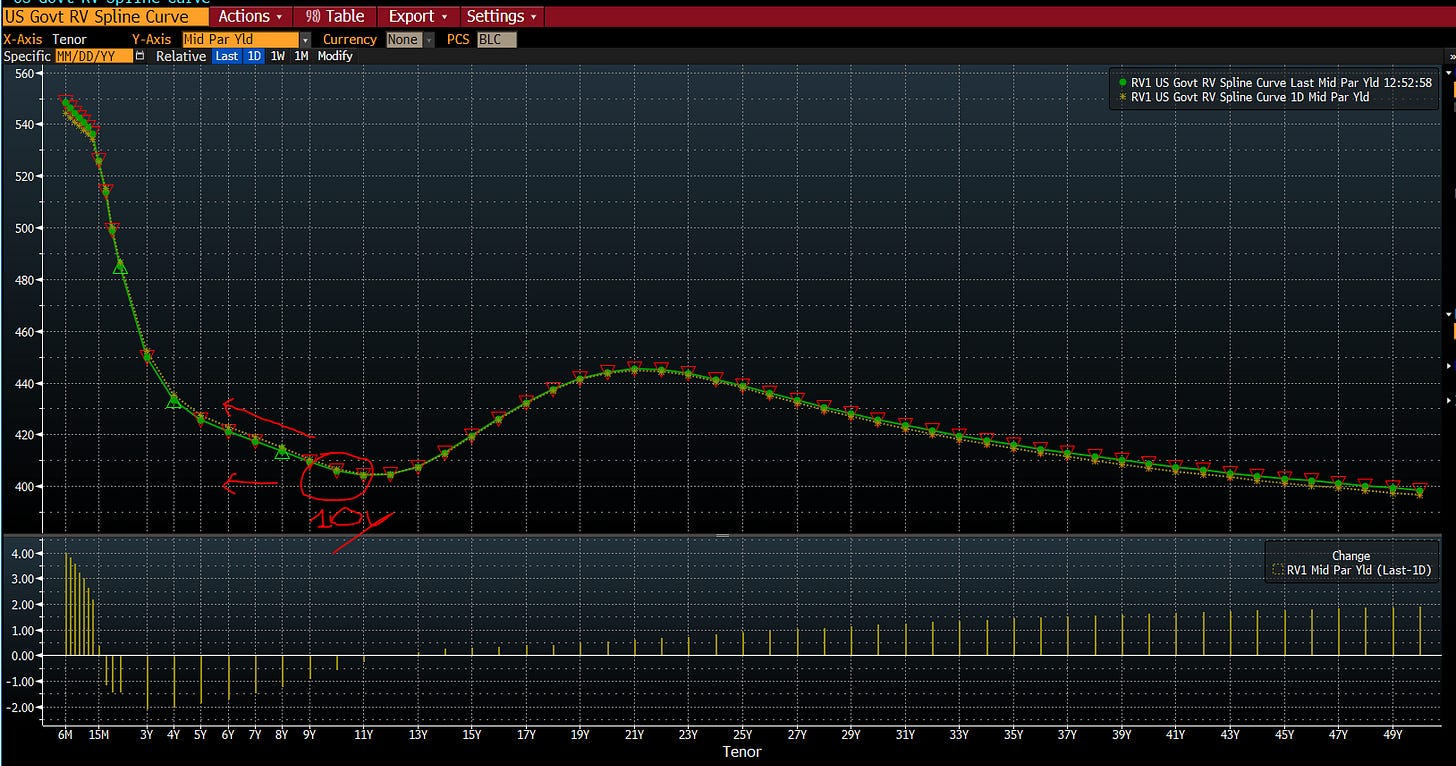Select legend entry 1D Mid Par Yld

click(1250, 97)
